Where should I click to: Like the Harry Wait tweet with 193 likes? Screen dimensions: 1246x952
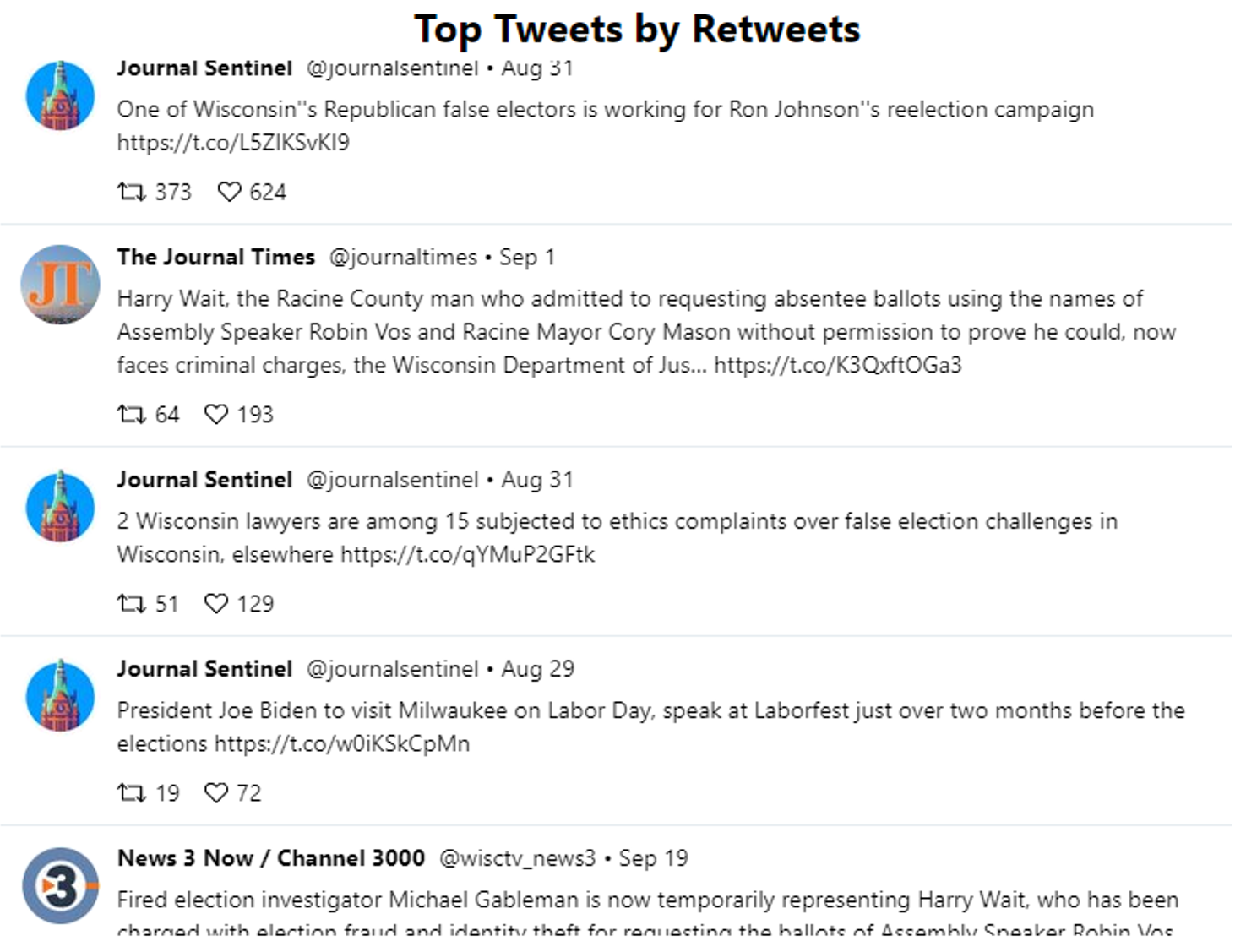coord(216,415)
